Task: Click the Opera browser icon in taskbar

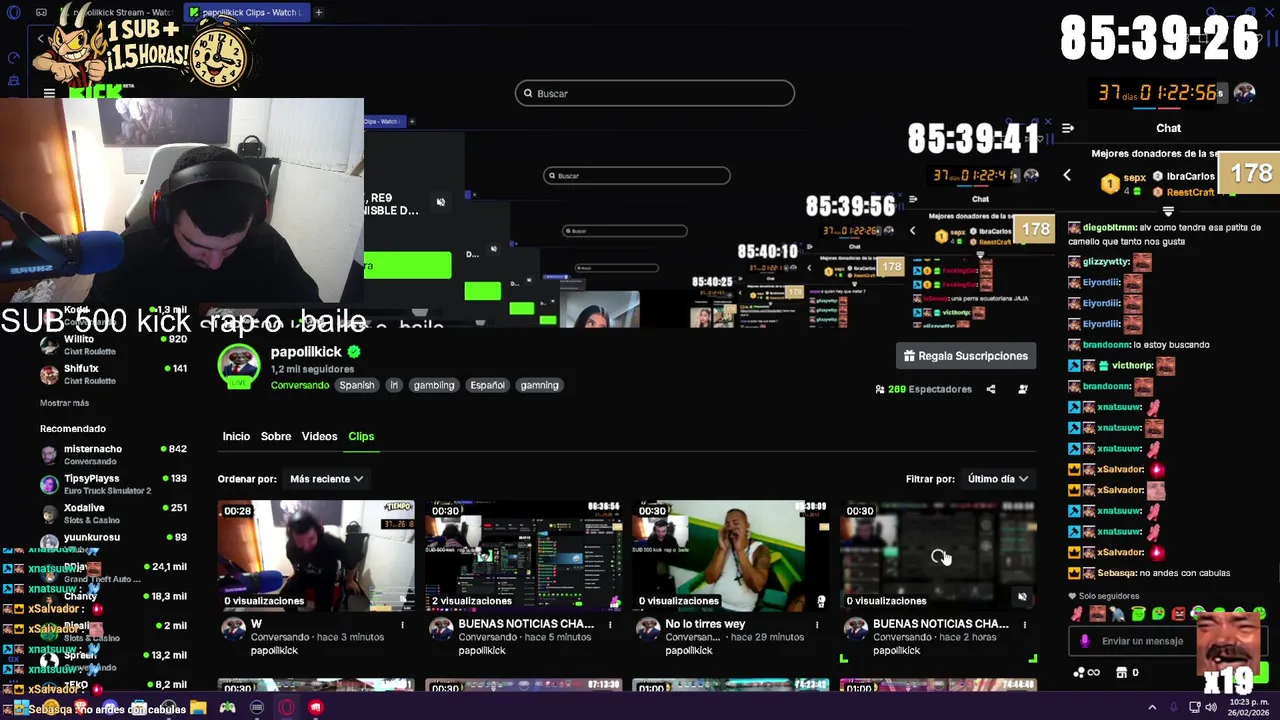Action: point(287,708)
